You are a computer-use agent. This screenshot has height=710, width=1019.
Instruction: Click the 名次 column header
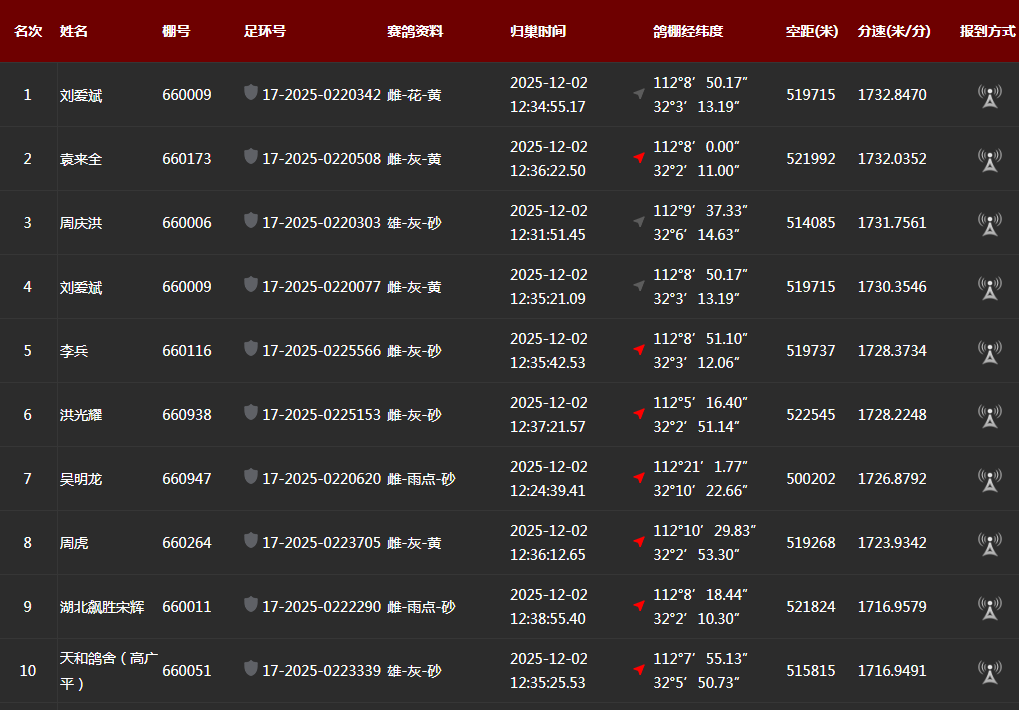(x=28, y=31)
